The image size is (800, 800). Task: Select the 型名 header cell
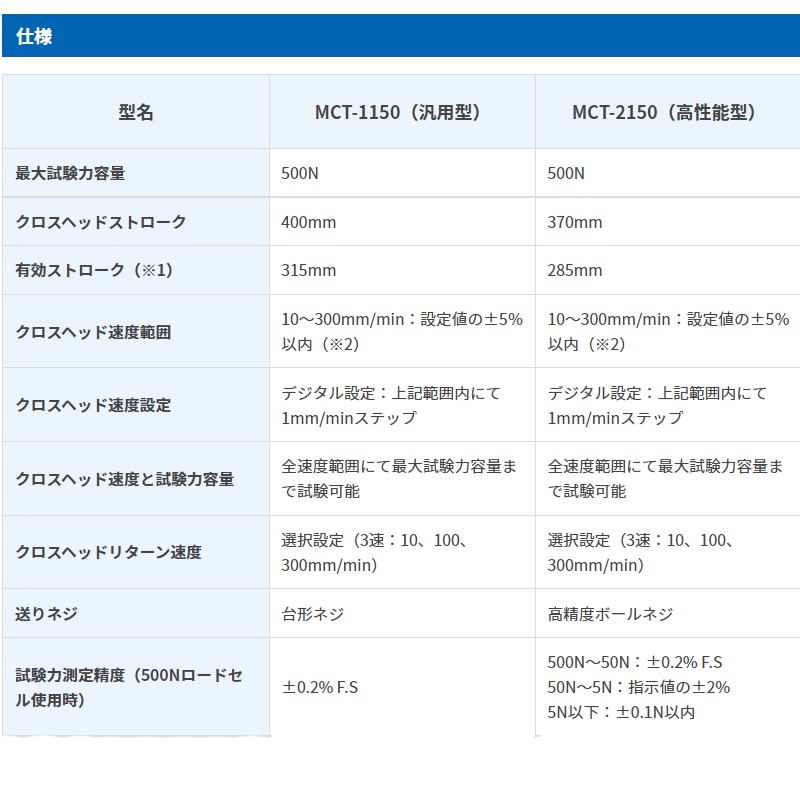[136, 112]
